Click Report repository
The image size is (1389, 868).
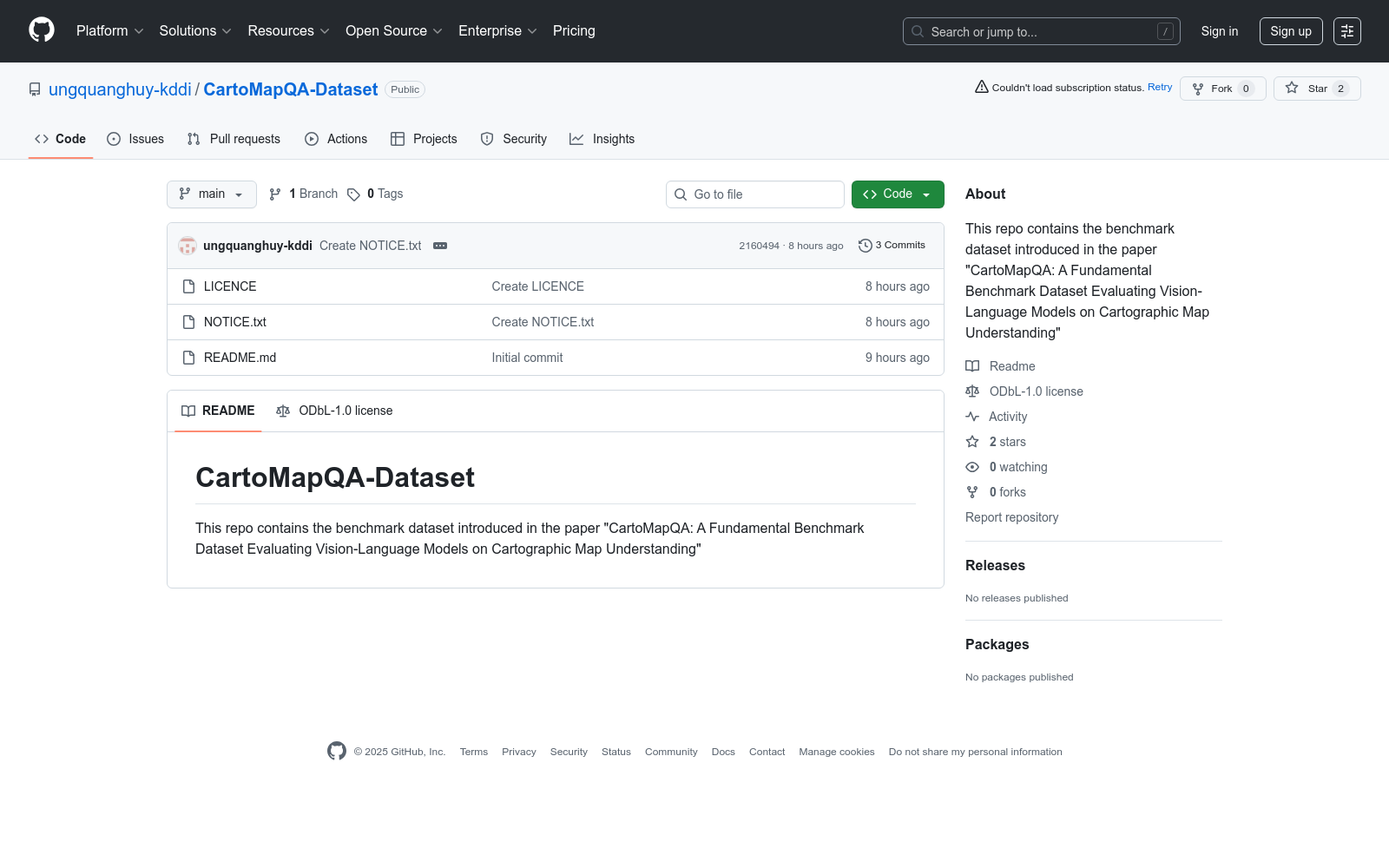click(1012, 517)
